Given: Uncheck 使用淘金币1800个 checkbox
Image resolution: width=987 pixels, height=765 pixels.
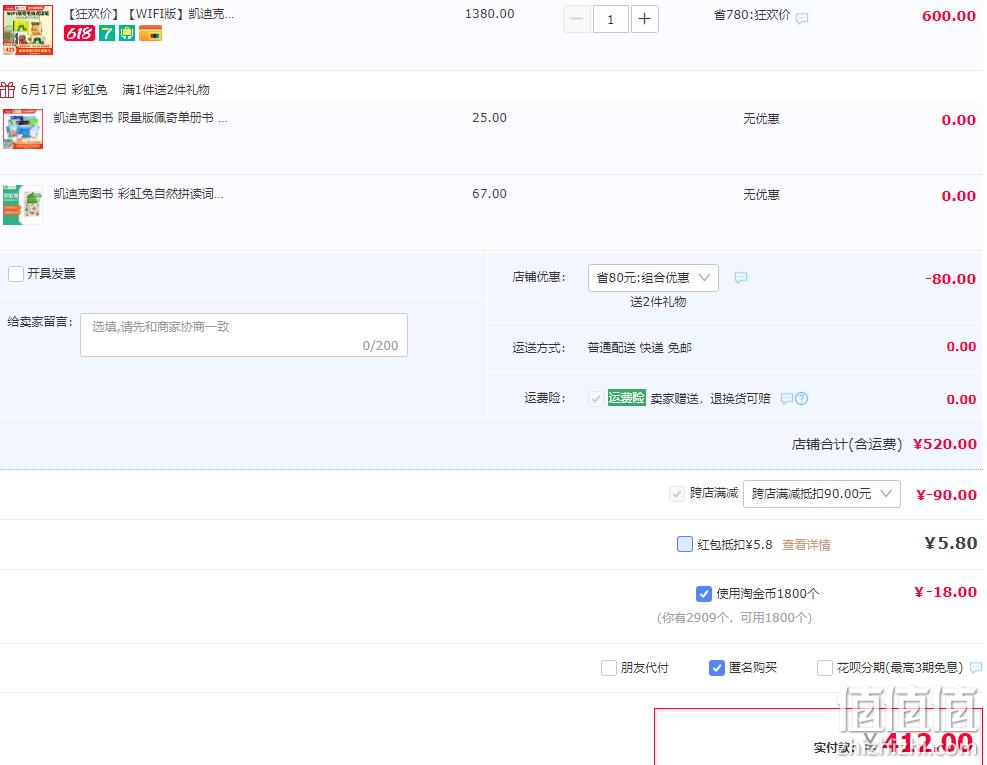Looking at the screenshot, I should pyautogui.click(x=704, y=593).
